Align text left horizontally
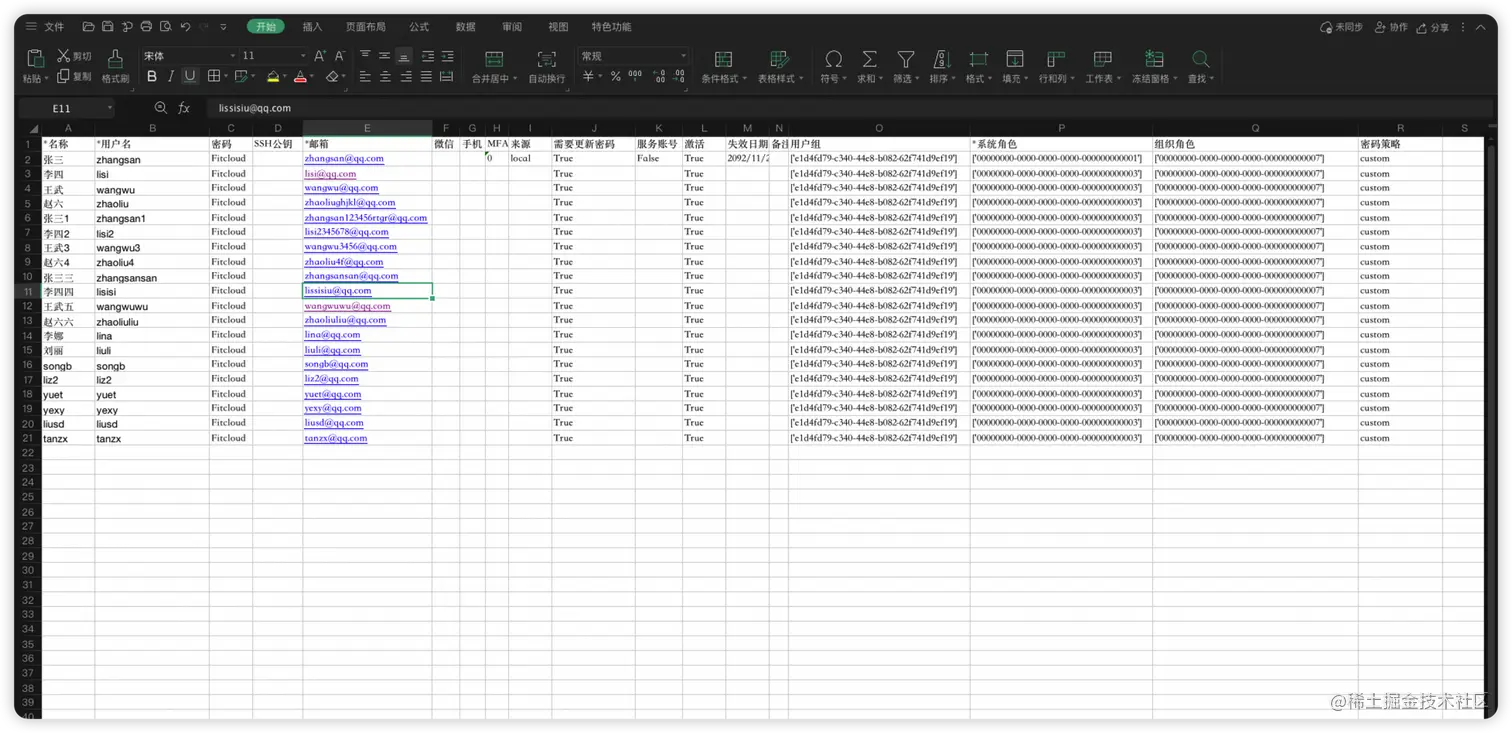The height and width of the screenshot is (733, 1512). (365, 76)
